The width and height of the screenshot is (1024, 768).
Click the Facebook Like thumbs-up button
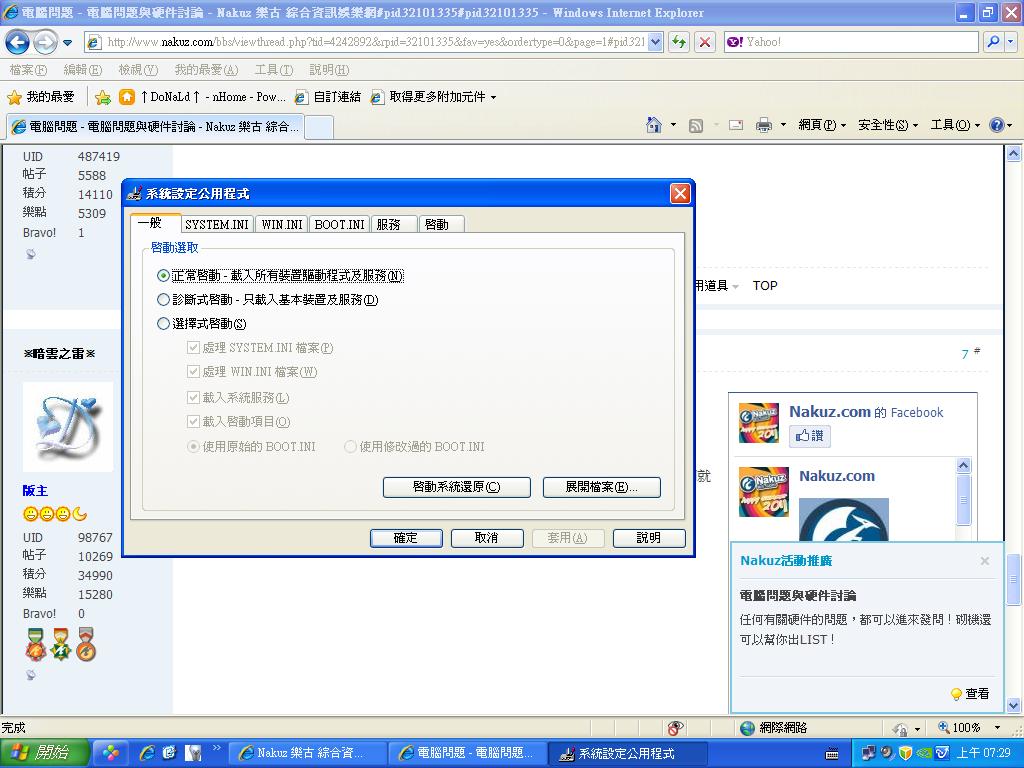tap(809, 436)
